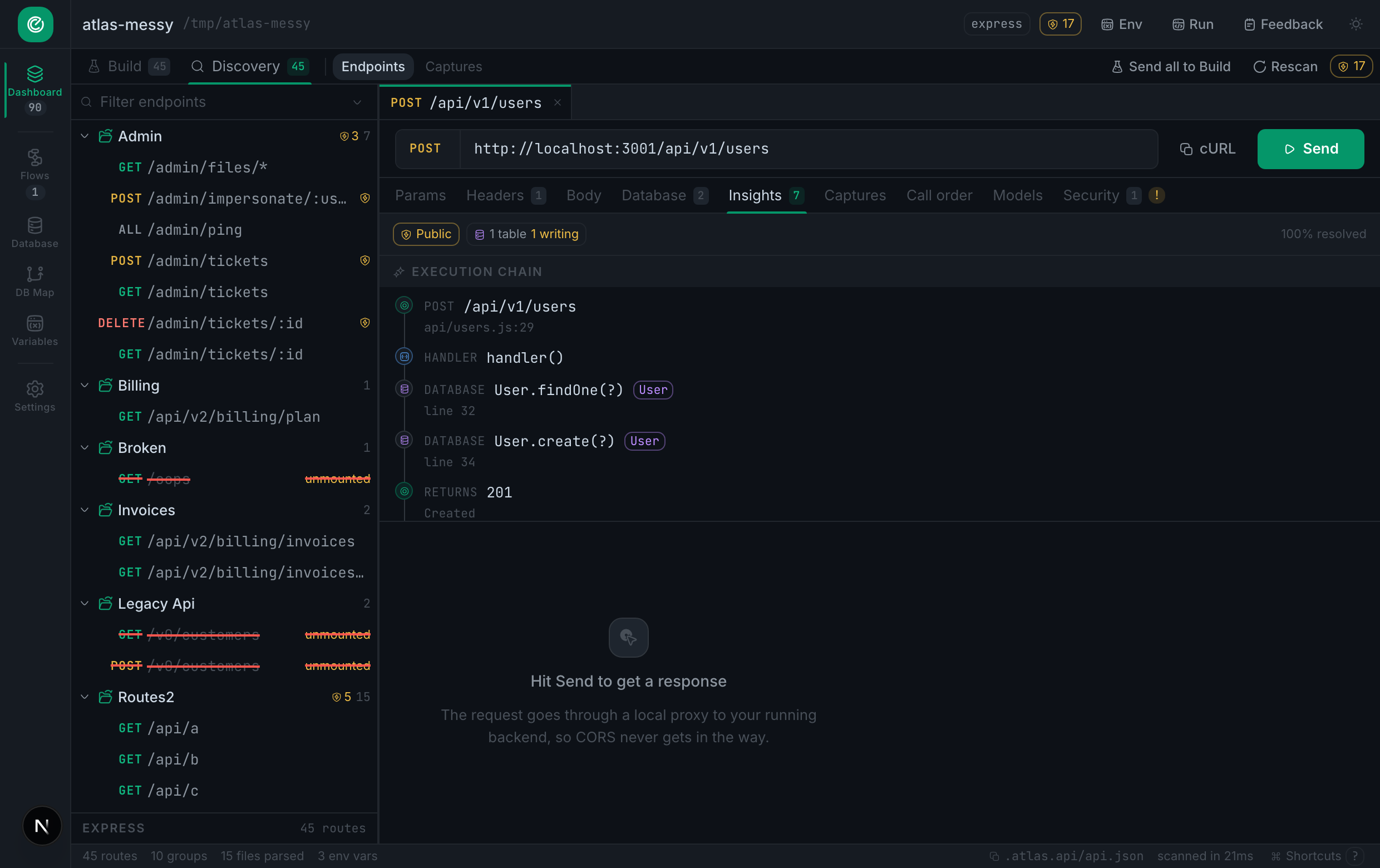The image size is (1380, 868).
Task: Click the User tag beside User.findOne
Action: (x=653, y=389)
